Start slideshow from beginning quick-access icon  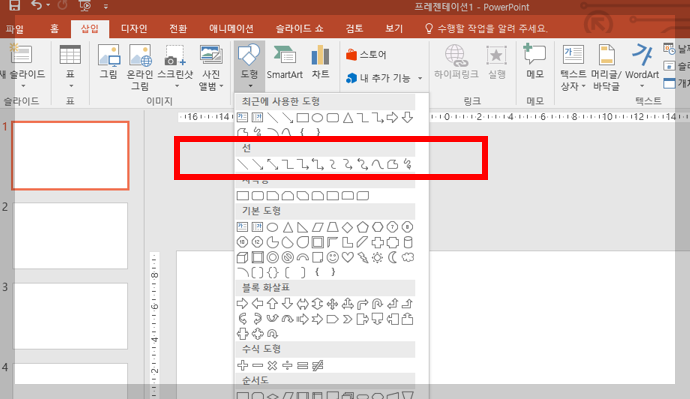[84, 6]
